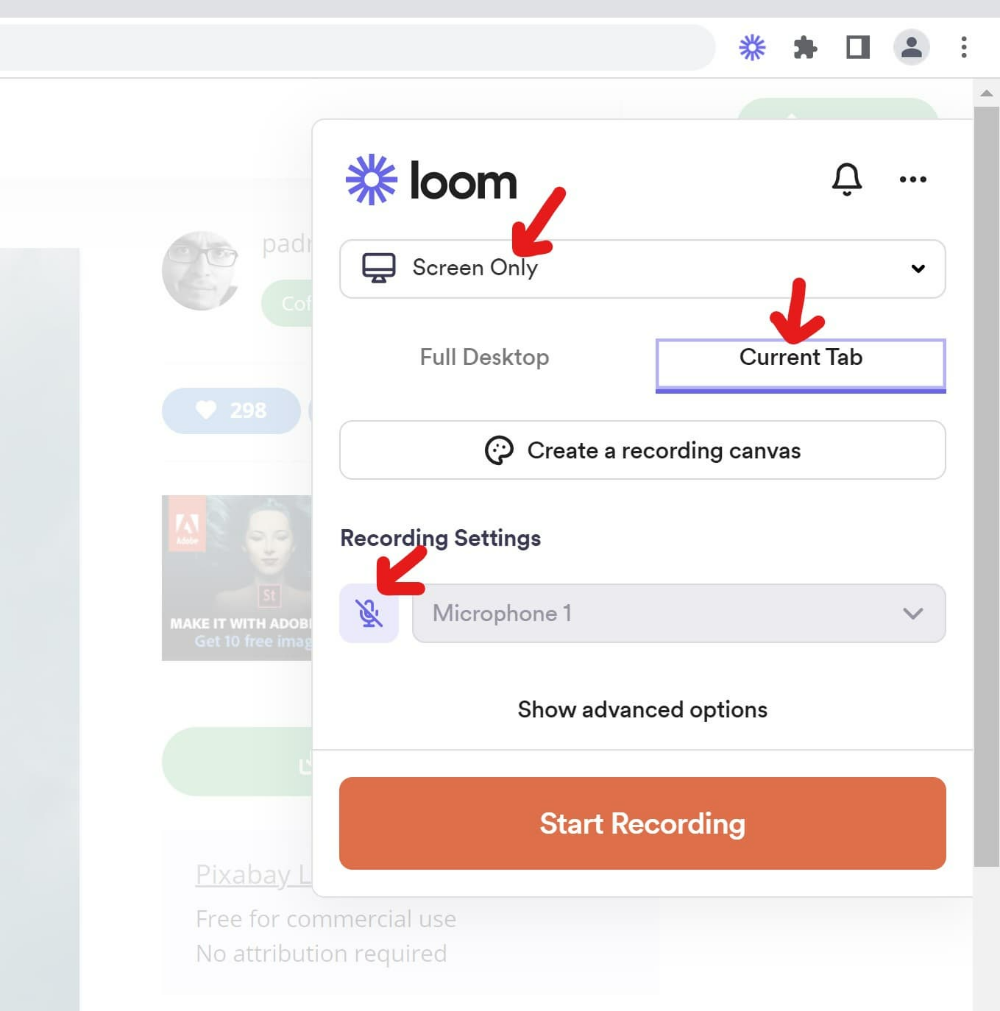
Task: Open the browser profile avatar icon
Action: (x=911, y=47)
